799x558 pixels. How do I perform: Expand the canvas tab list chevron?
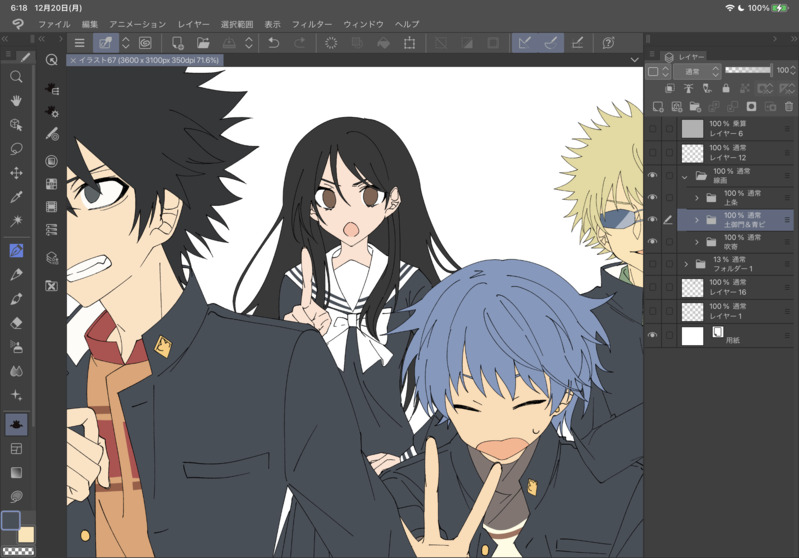click(x=634, y=60)
